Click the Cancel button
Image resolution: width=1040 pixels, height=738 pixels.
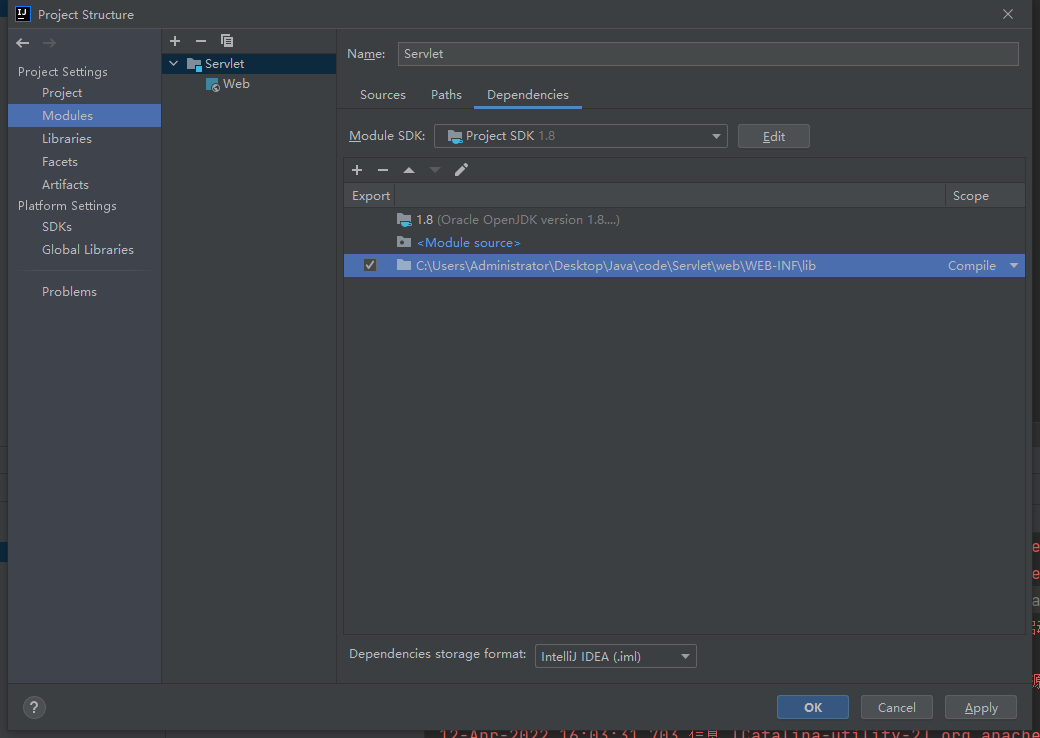point(897,707)
